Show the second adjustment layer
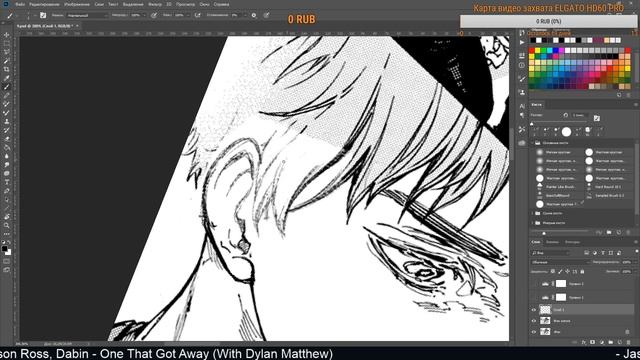Viewport: 640px width, 360px height. click(x=534, y=298)
